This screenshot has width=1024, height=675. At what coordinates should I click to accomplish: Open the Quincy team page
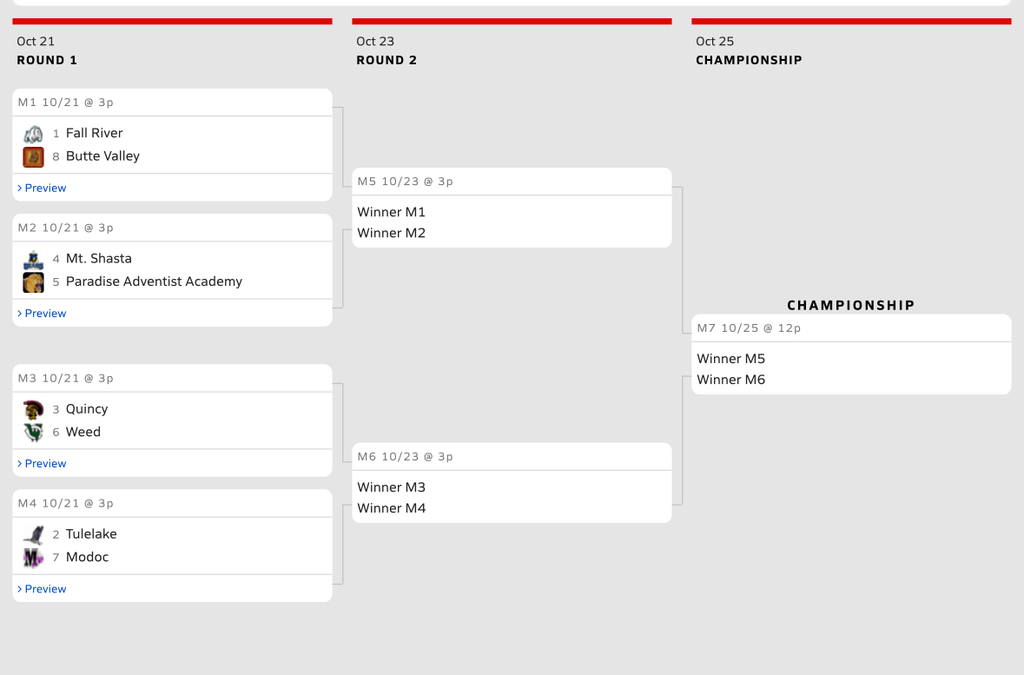87,409
